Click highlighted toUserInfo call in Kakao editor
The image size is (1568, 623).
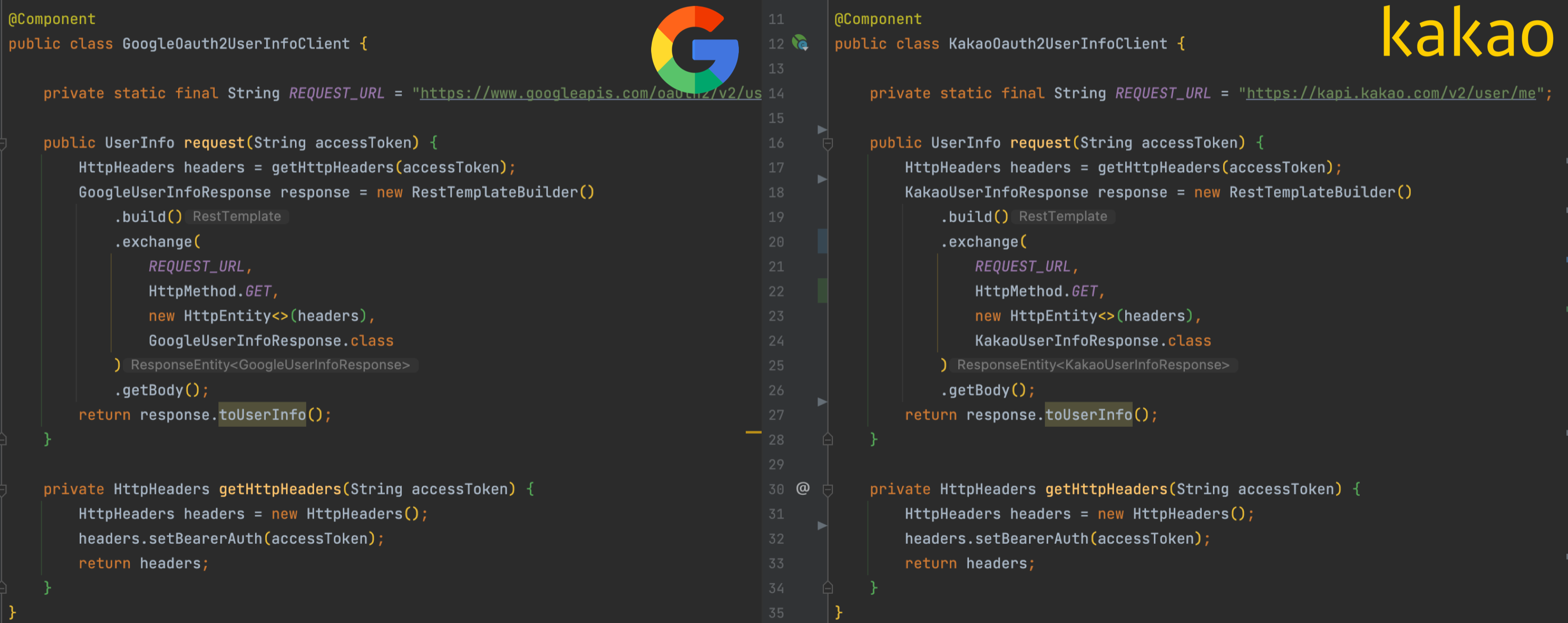[1089, 415]
